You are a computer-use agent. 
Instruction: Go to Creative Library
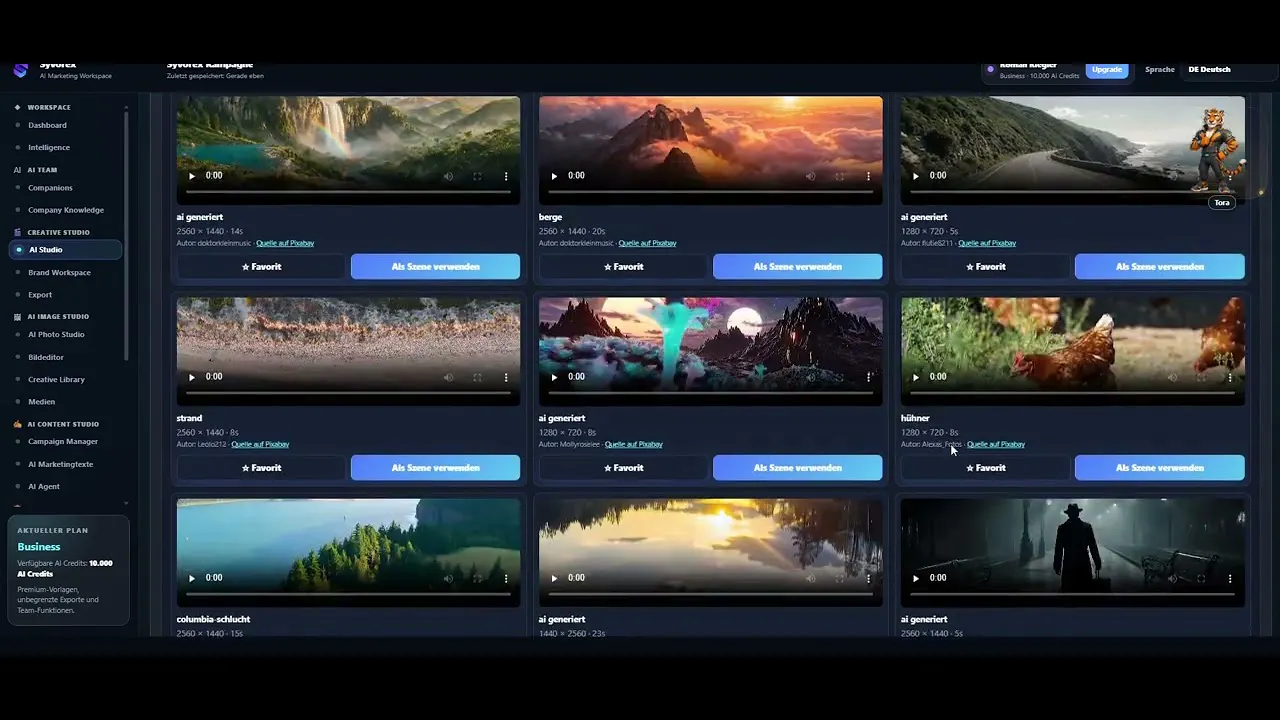coord(56,379)
